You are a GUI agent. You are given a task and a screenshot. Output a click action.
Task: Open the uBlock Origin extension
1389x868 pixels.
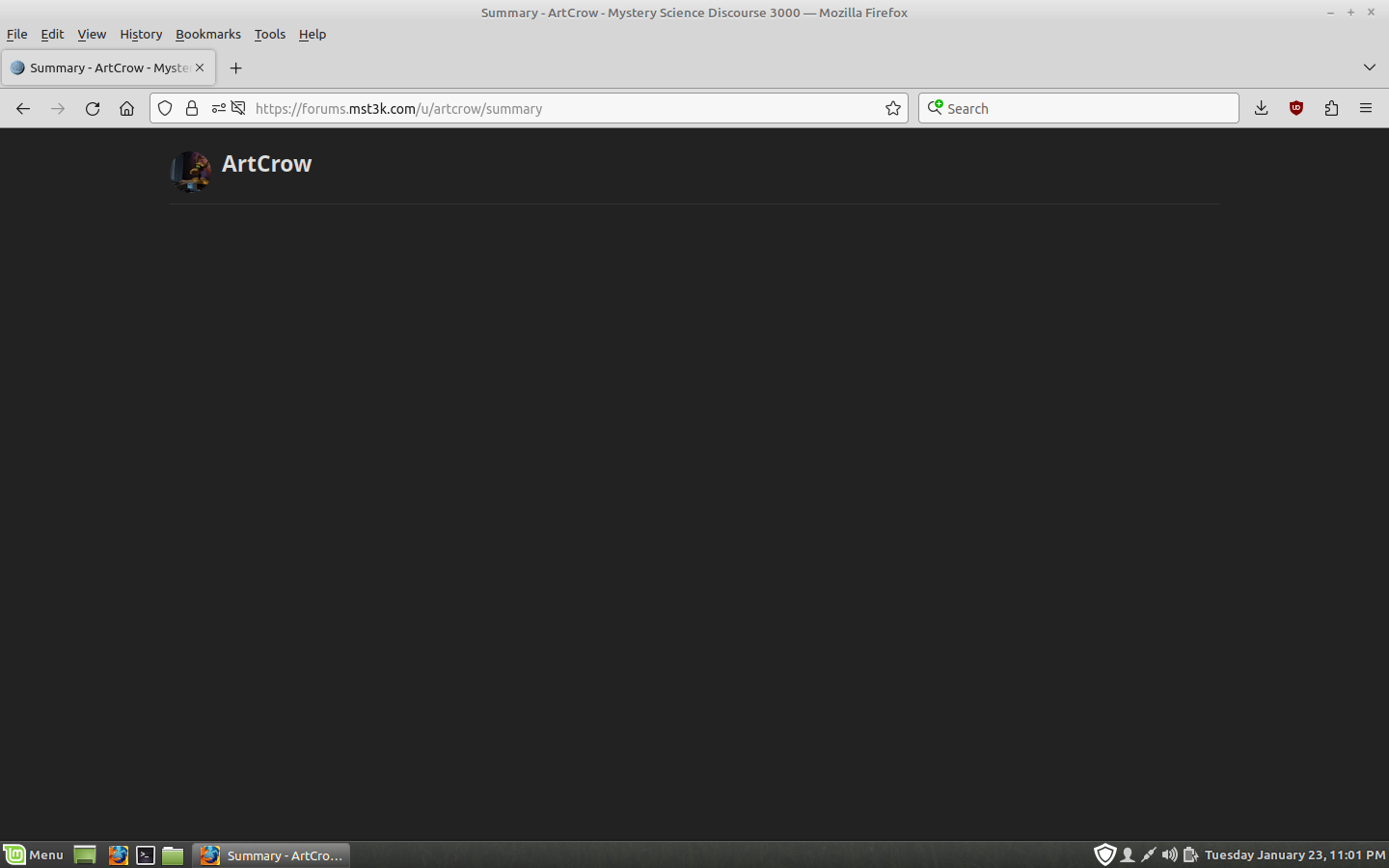point(1296,108)
